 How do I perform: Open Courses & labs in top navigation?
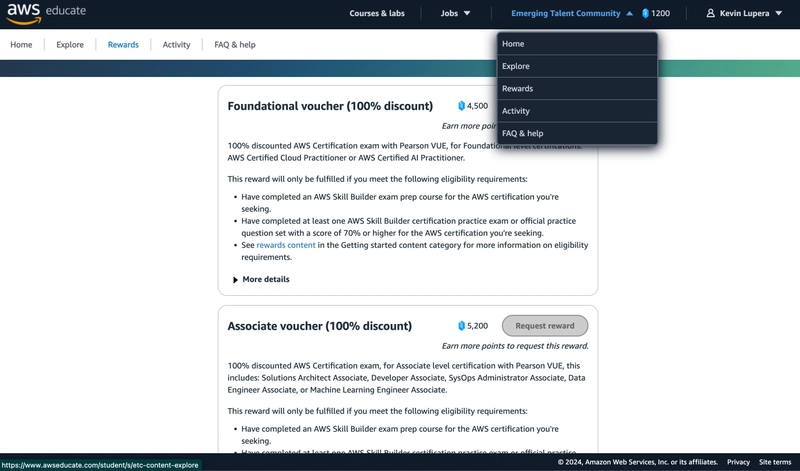click(x=377, y=13)
